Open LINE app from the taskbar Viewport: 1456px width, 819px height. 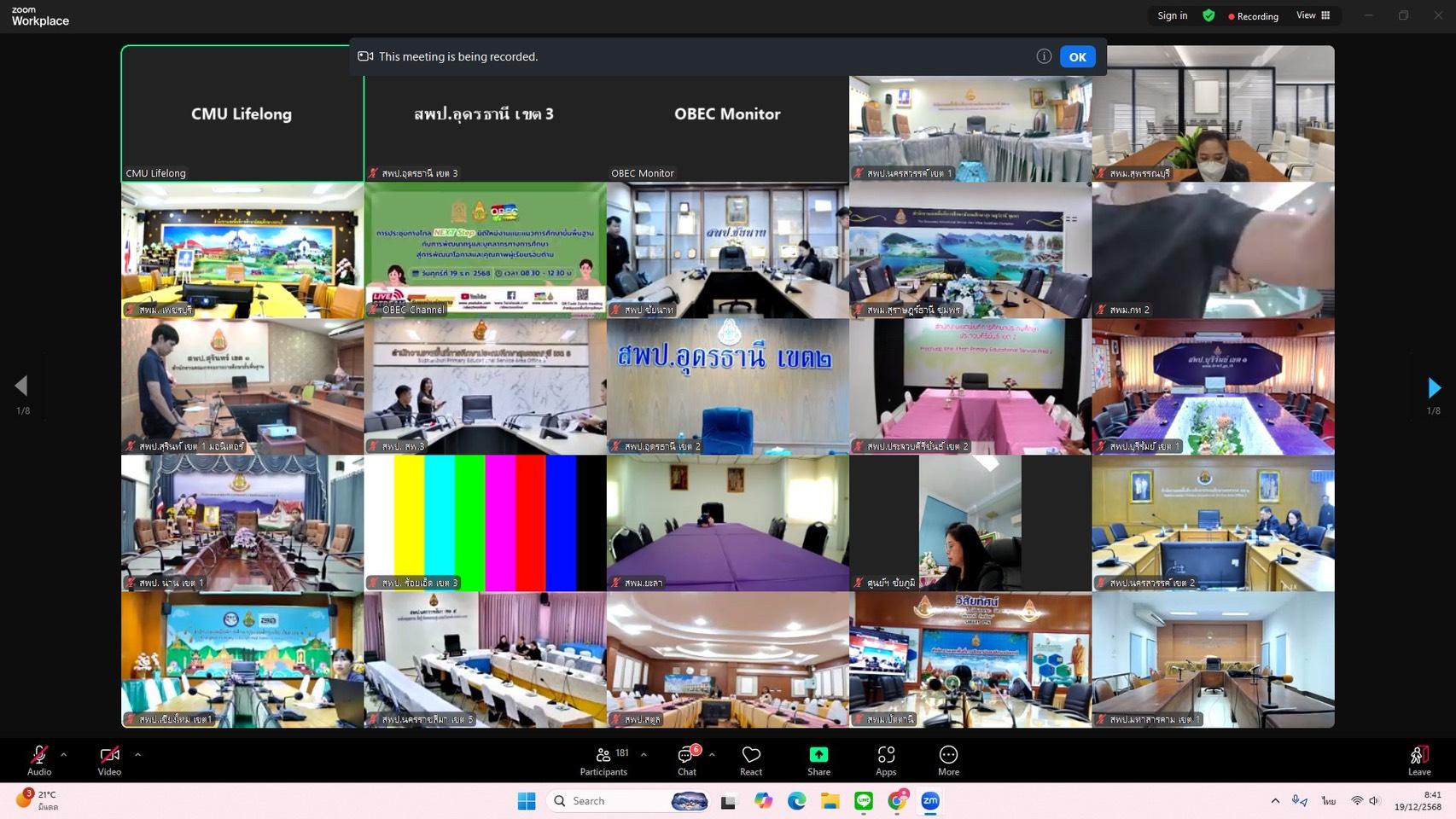[864, 801]
